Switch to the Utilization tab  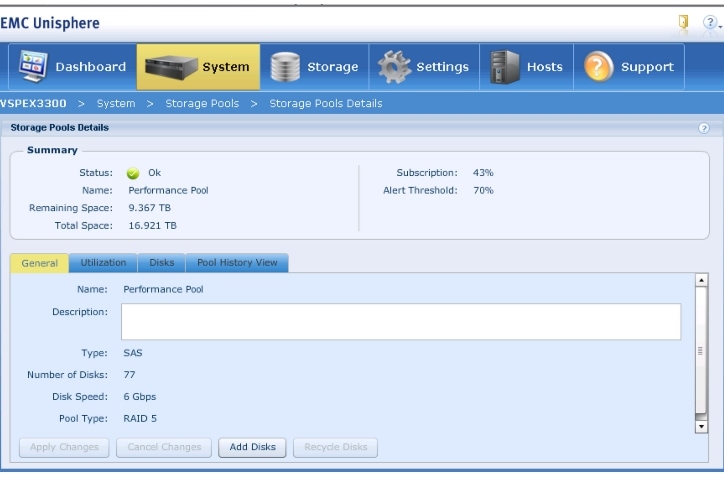coord(103,263)
